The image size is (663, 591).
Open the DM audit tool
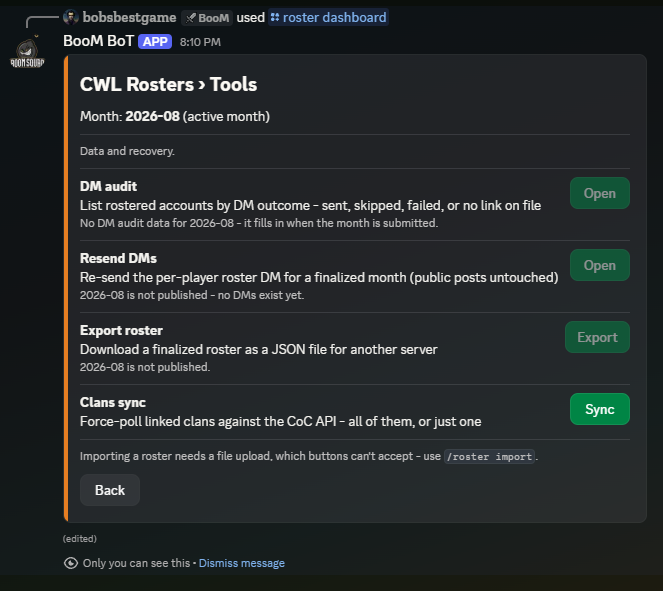pos(600,193)
